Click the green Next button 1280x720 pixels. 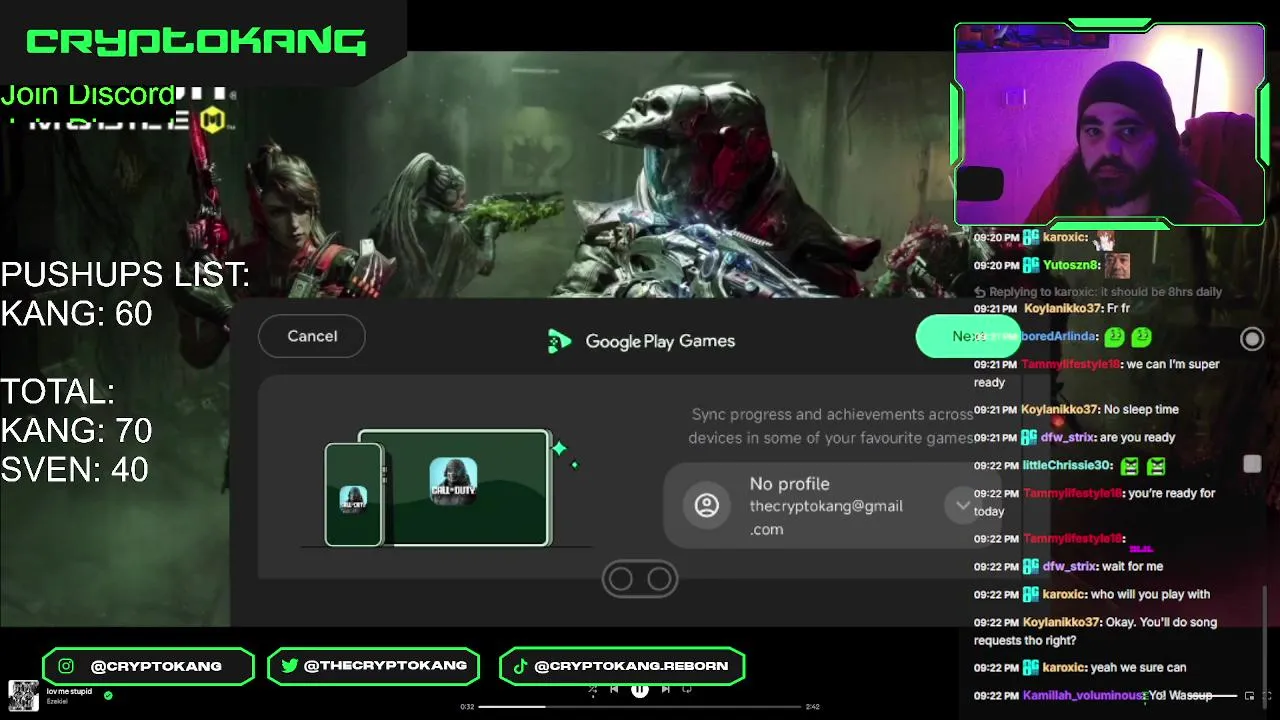pyautogui.click(x=966, y=336)
